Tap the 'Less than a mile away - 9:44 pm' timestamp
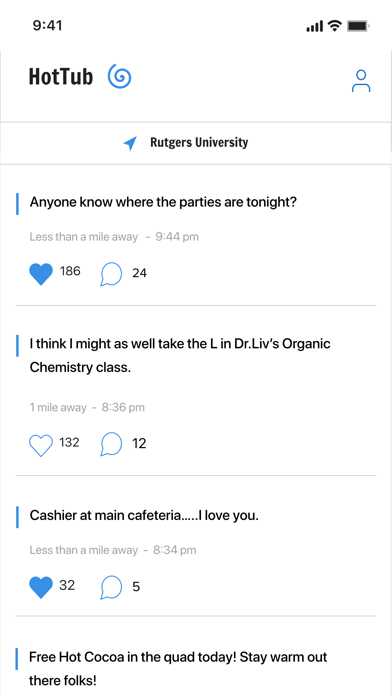392x696 pixels. click(x=114, y=237)
